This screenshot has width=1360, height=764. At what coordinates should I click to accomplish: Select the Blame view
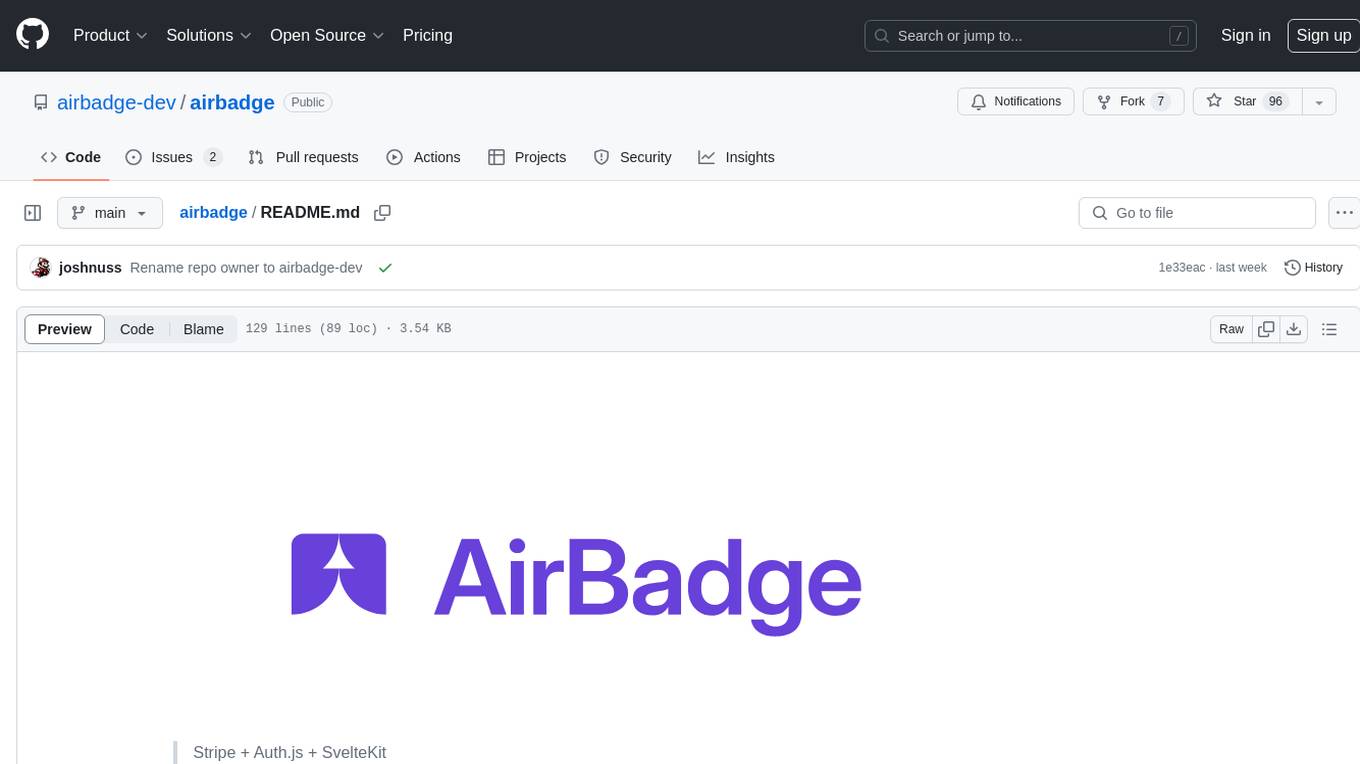pyautogui.click(x=203, y=329)
